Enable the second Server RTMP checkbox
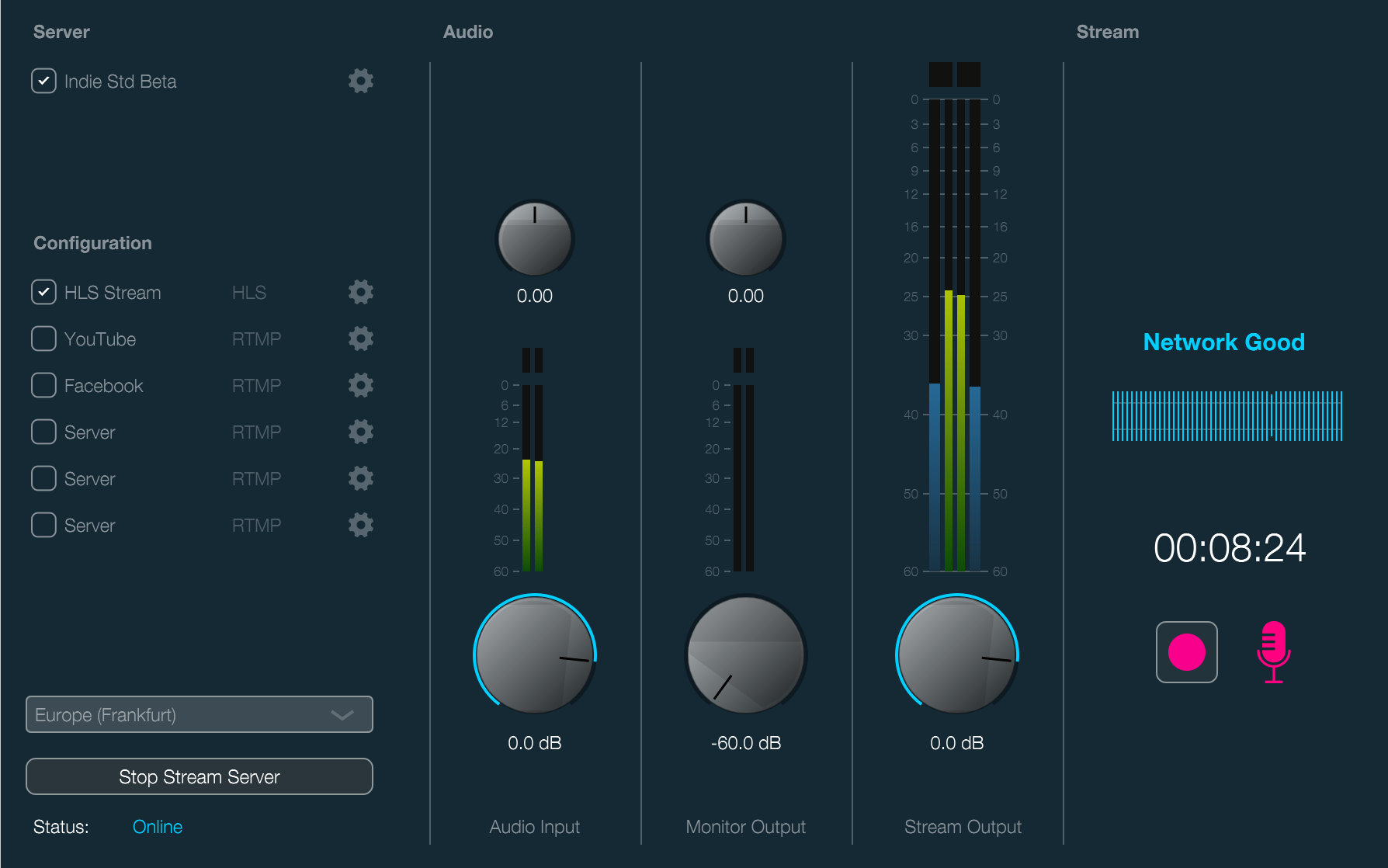This screenshot has height=868, width=1388. click(x=43, y=478)
